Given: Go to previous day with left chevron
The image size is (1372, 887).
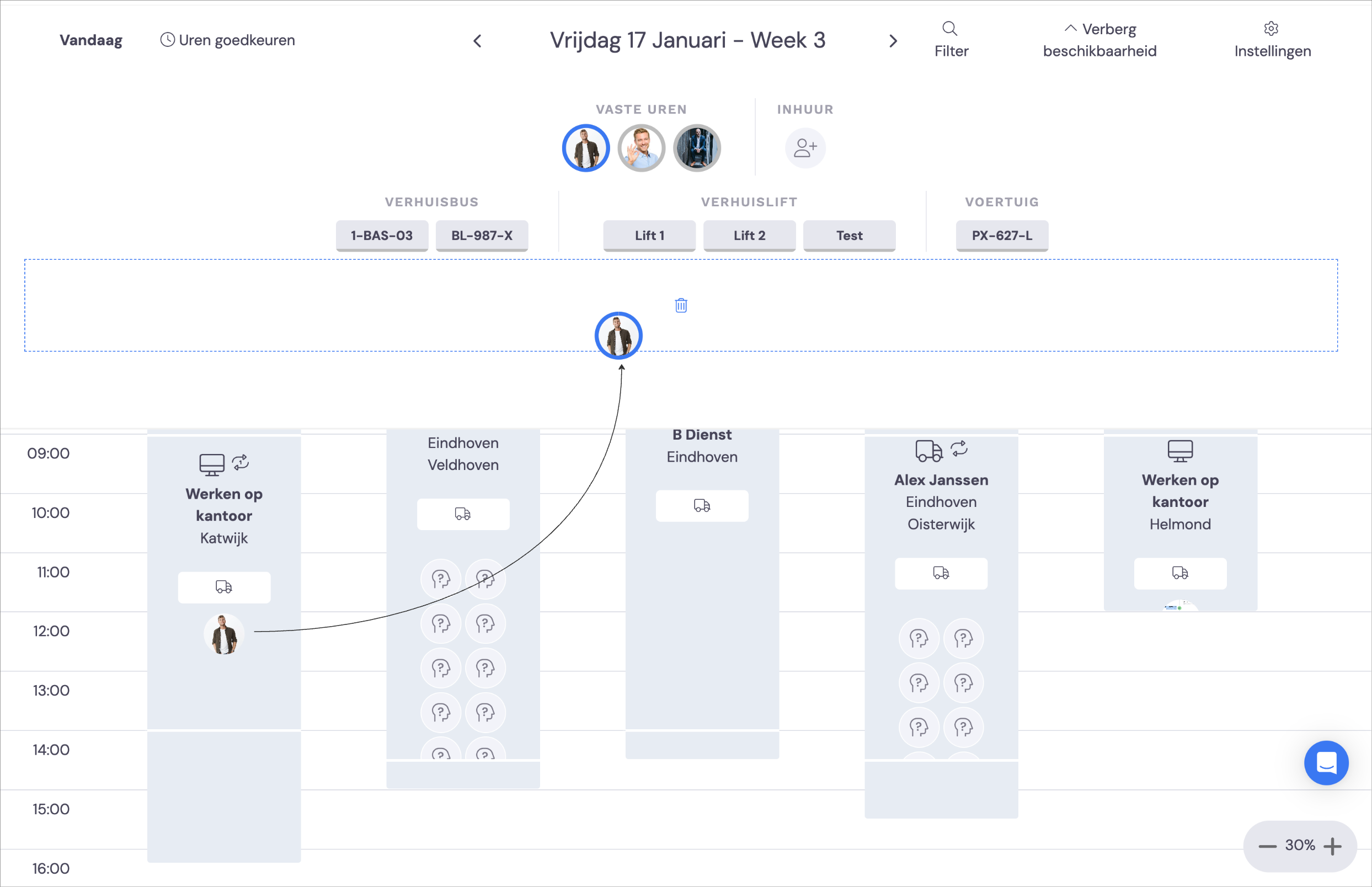Looking at the screenshot, I should [x=478, y=41].
